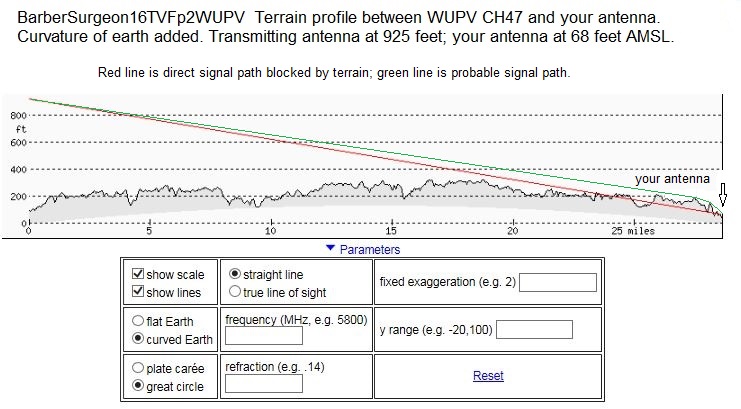
Task: Click the 20 mile mark on distance axis
Action: coord(512,231)
